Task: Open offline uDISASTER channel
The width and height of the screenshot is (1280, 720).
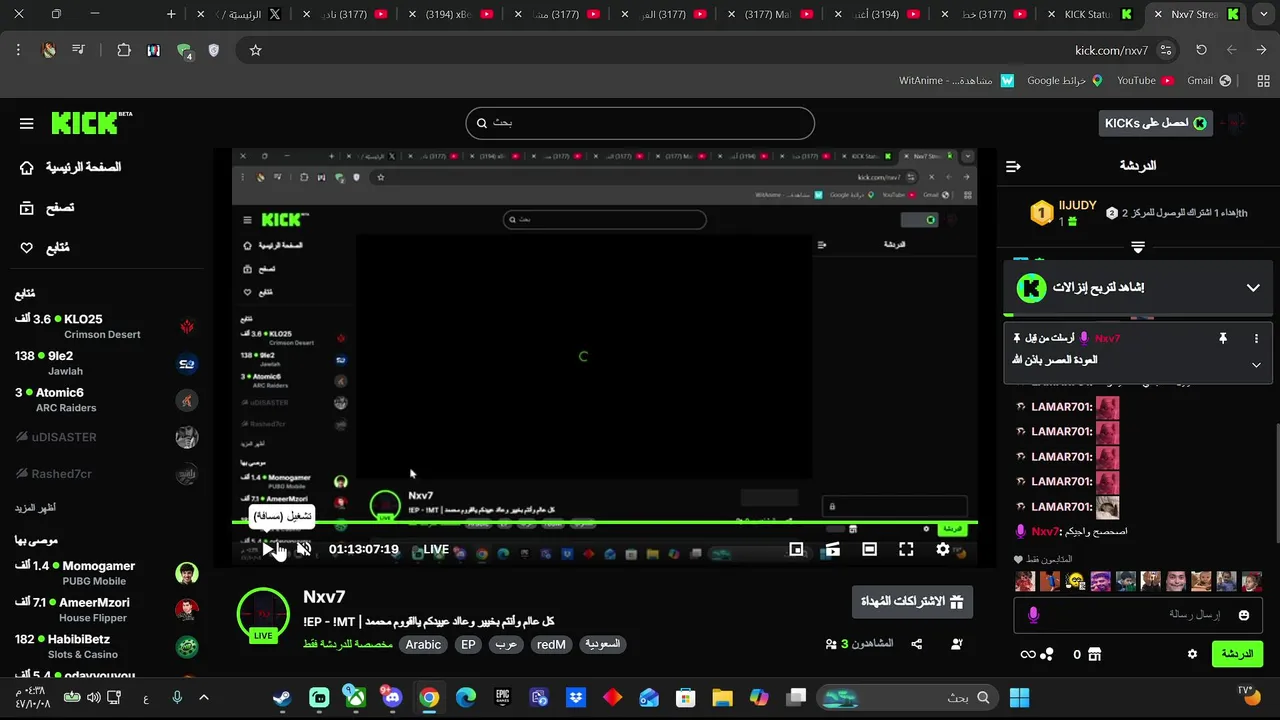Action: tap(107, 437)
